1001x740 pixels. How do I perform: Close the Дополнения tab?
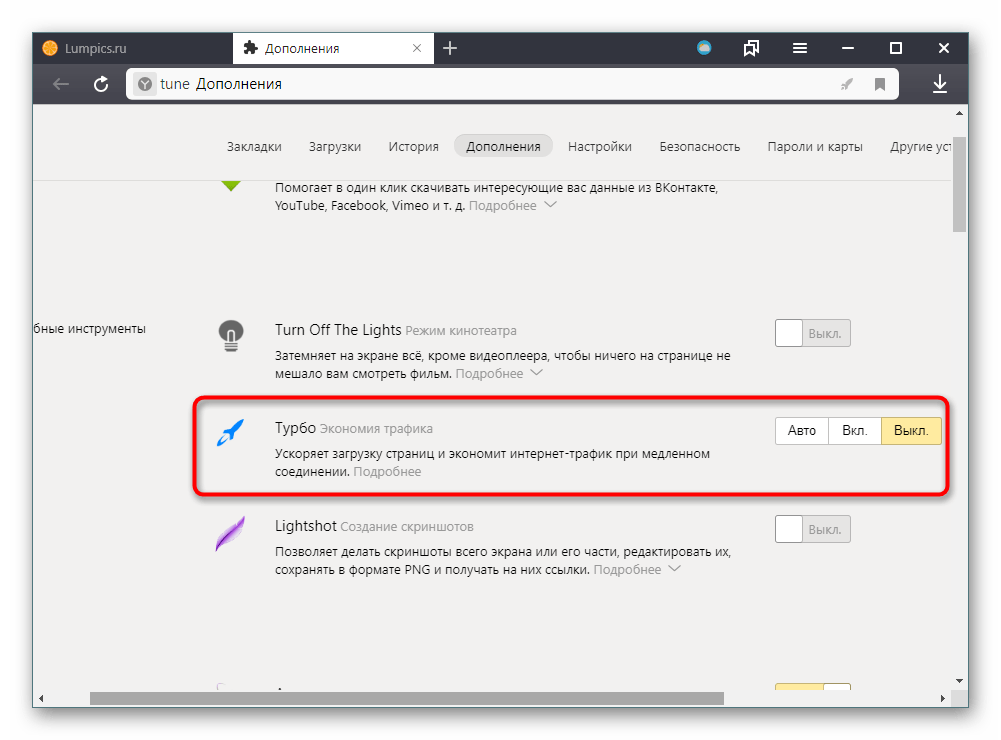[417, 48]
